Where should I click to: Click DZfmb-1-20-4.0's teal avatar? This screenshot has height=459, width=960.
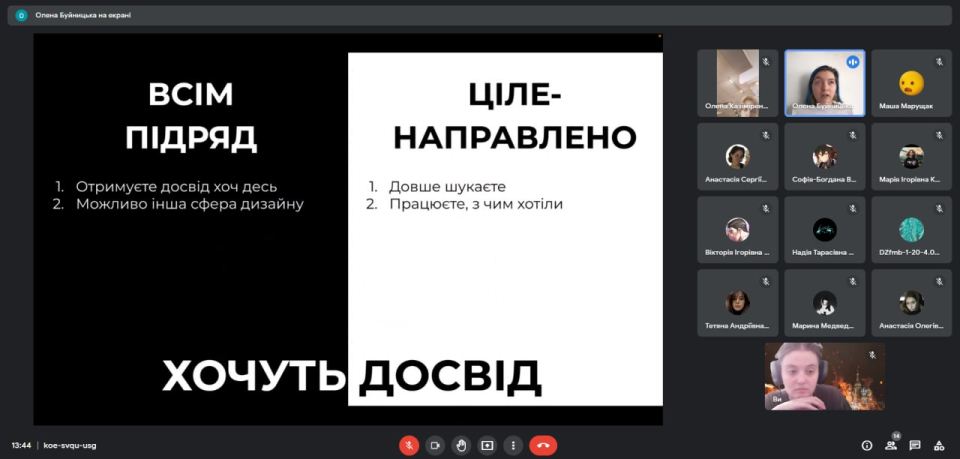[912, 230]
